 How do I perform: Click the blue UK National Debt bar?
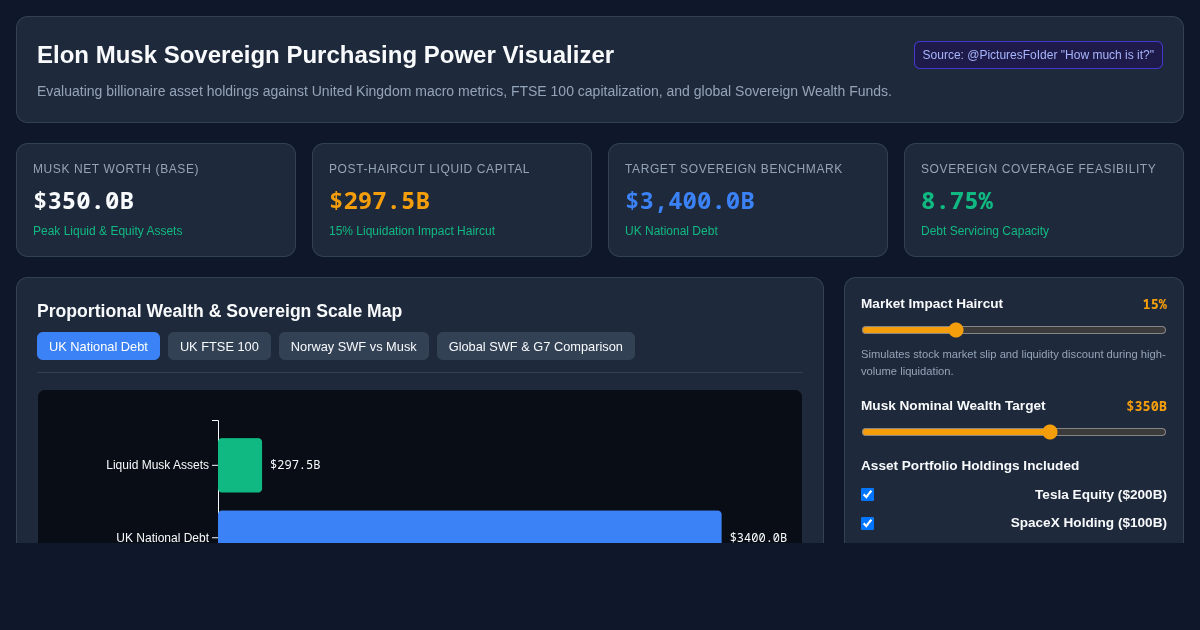tap(470, 527)
